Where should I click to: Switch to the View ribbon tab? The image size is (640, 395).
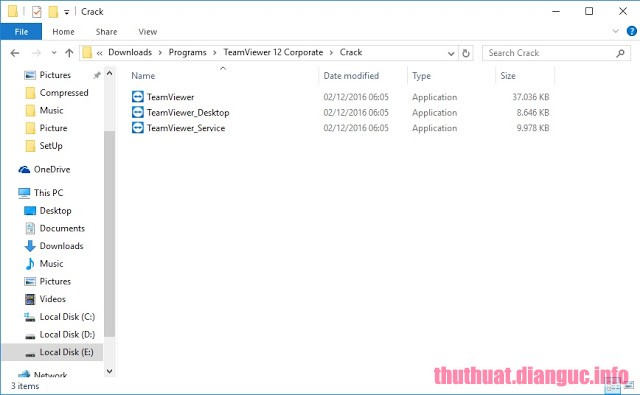tap(147, 31)
